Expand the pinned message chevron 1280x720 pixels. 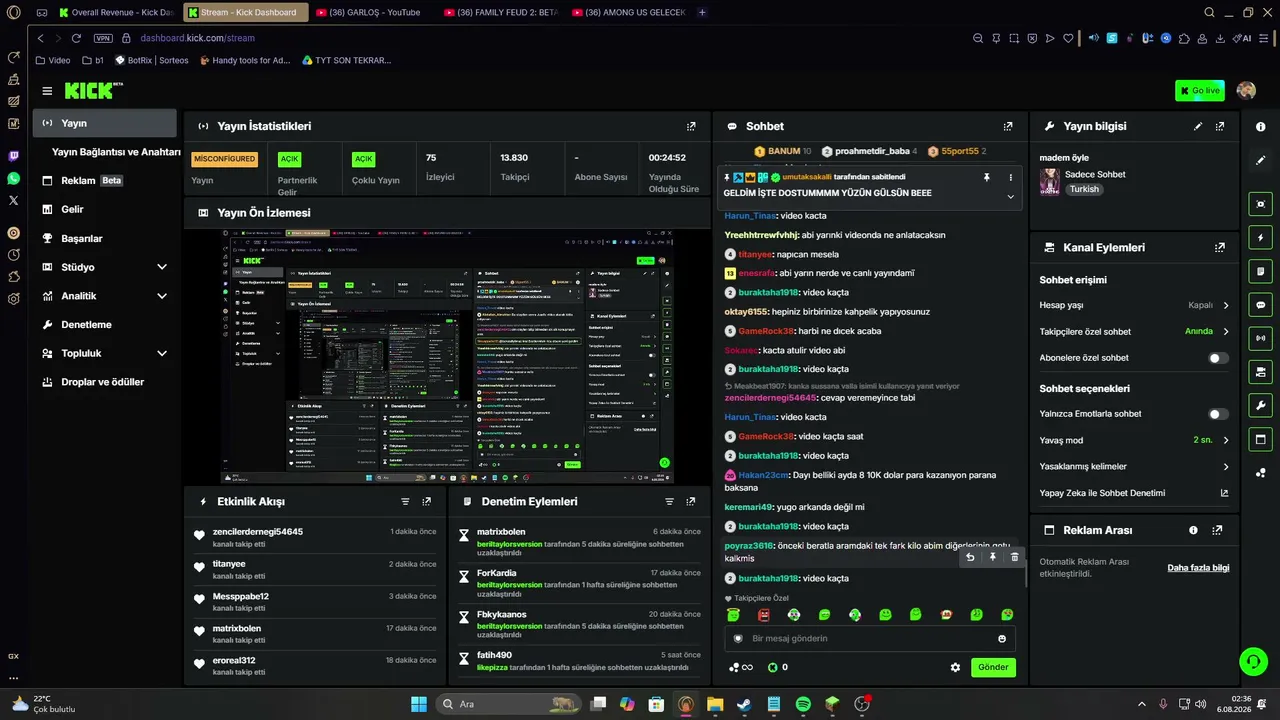point(1010,197)
